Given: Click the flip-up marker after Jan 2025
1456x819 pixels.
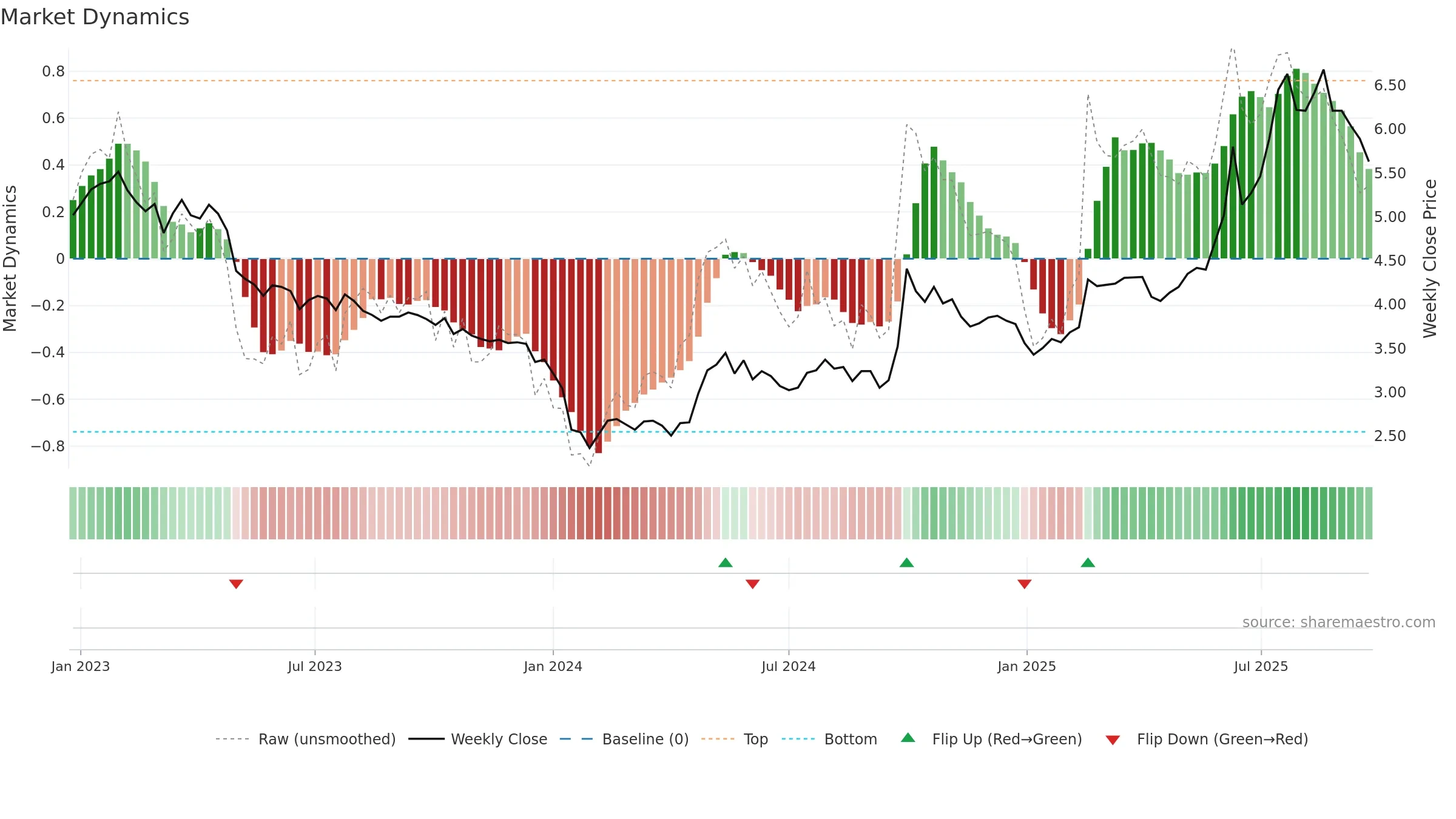Looking at the screenshot, I should click(x=1088, y=562).
